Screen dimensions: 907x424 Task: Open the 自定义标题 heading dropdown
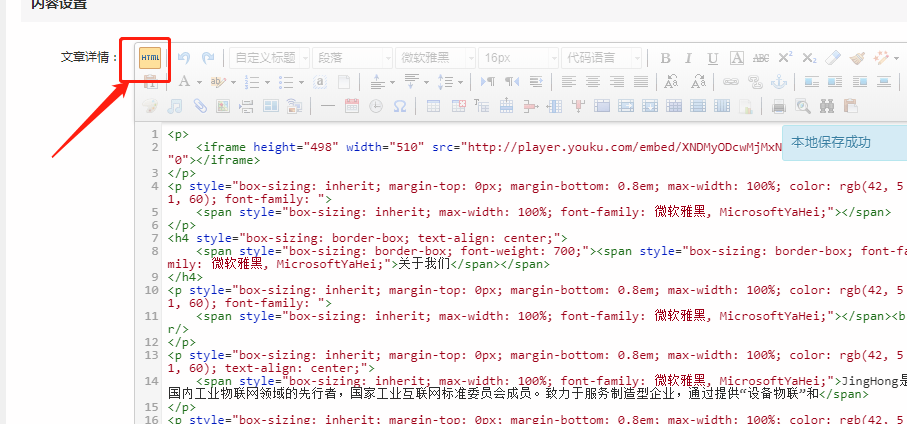coord(269,58)
